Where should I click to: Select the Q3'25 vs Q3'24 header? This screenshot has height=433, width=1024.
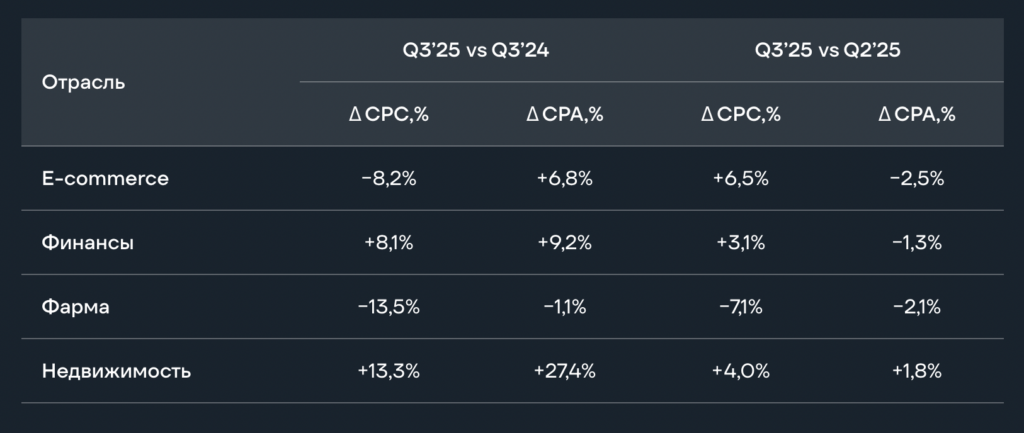click(x=475, y=49)
